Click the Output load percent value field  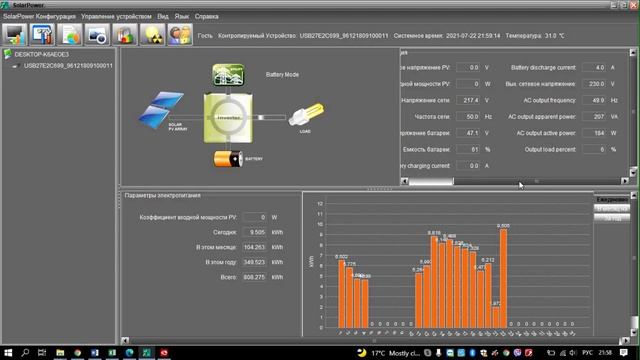tap(594, 149)
